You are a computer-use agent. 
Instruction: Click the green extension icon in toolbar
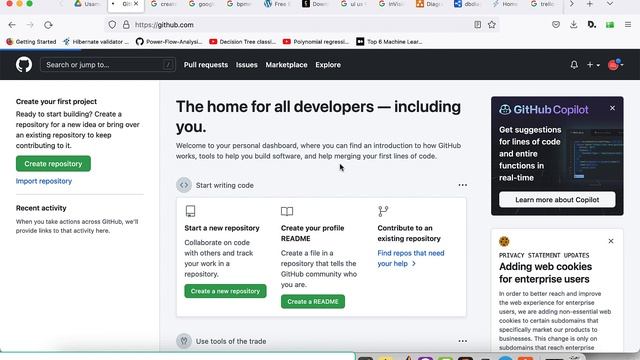610,25
